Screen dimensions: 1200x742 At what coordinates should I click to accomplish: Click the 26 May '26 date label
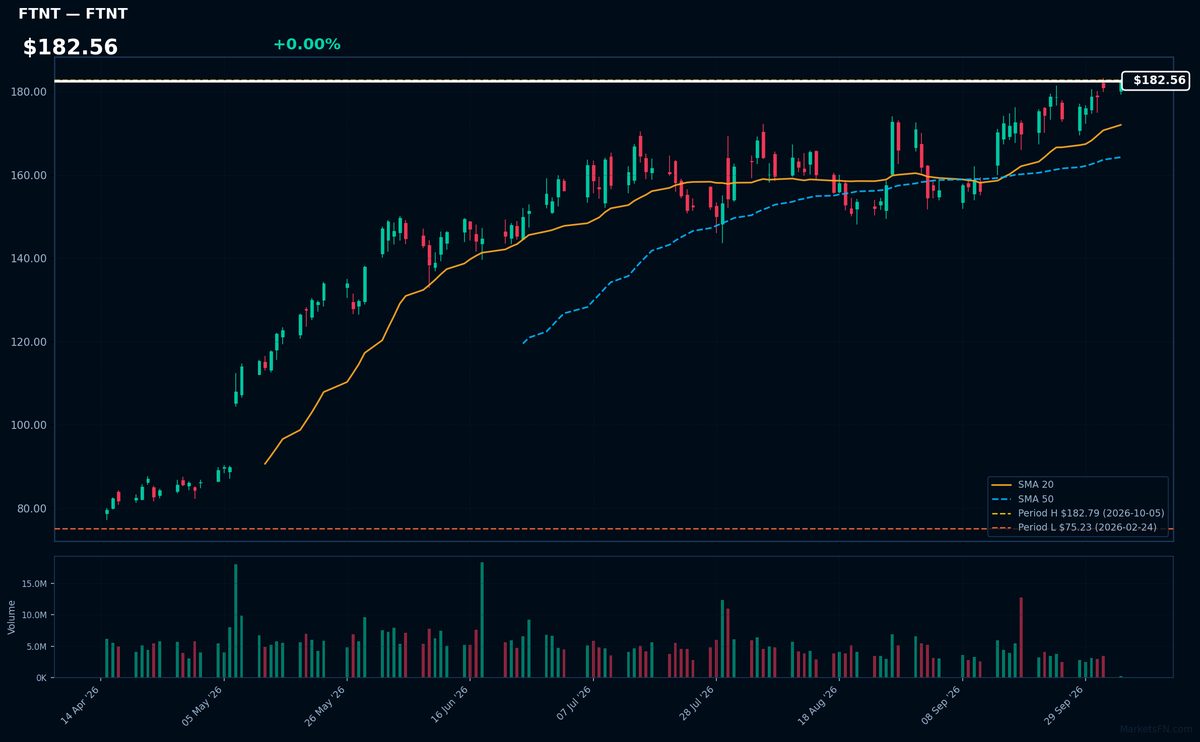326,705
